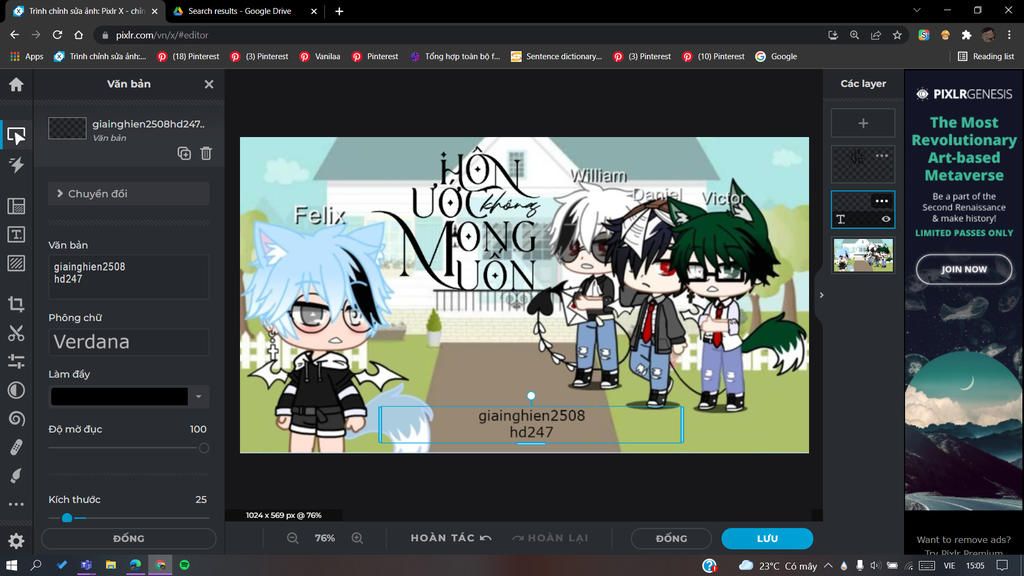
Task: Open the Vanilaa bookmark
Action: (320, 57)
